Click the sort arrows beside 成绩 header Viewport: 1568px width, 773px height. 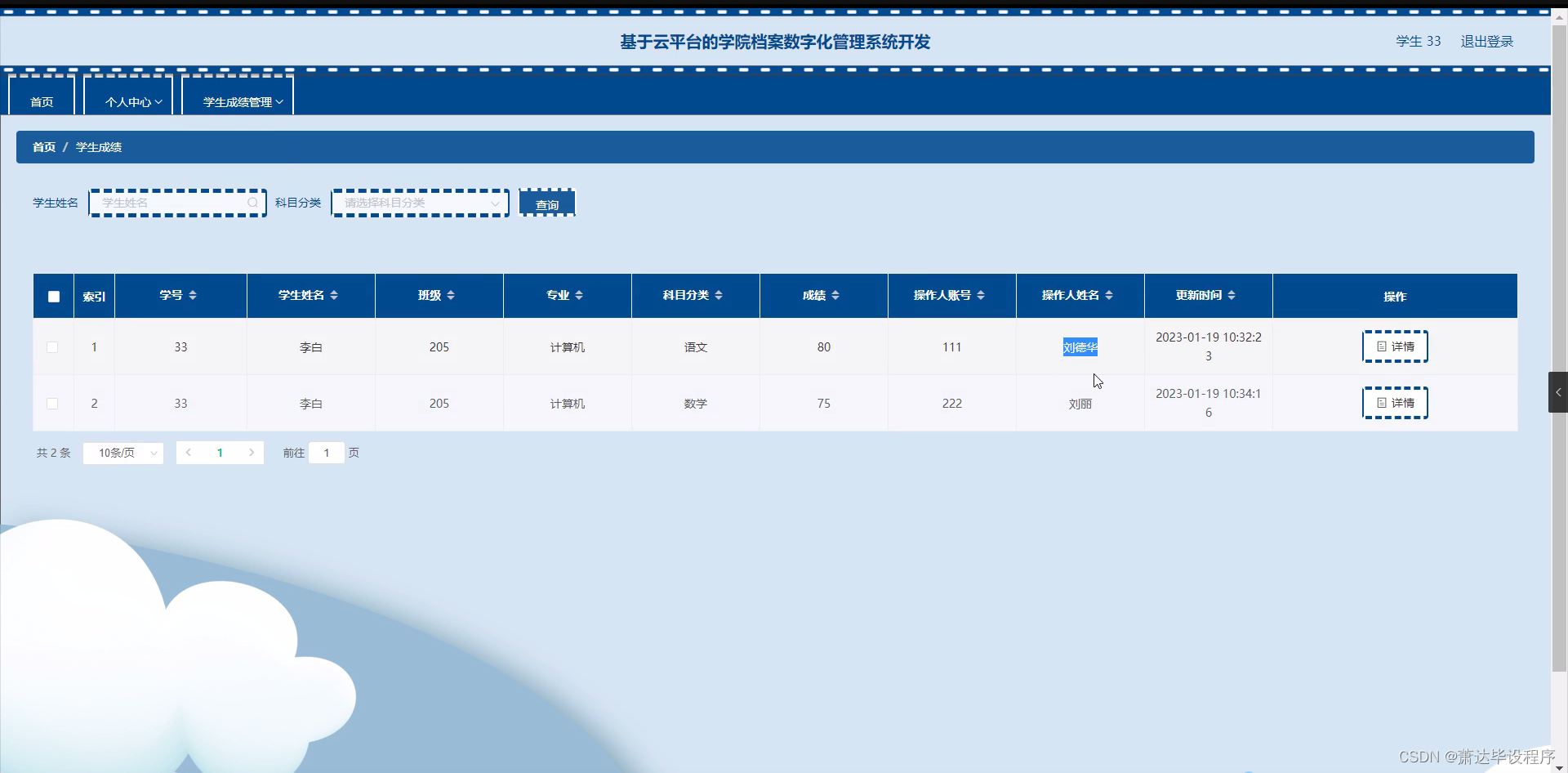click(835, 295)
